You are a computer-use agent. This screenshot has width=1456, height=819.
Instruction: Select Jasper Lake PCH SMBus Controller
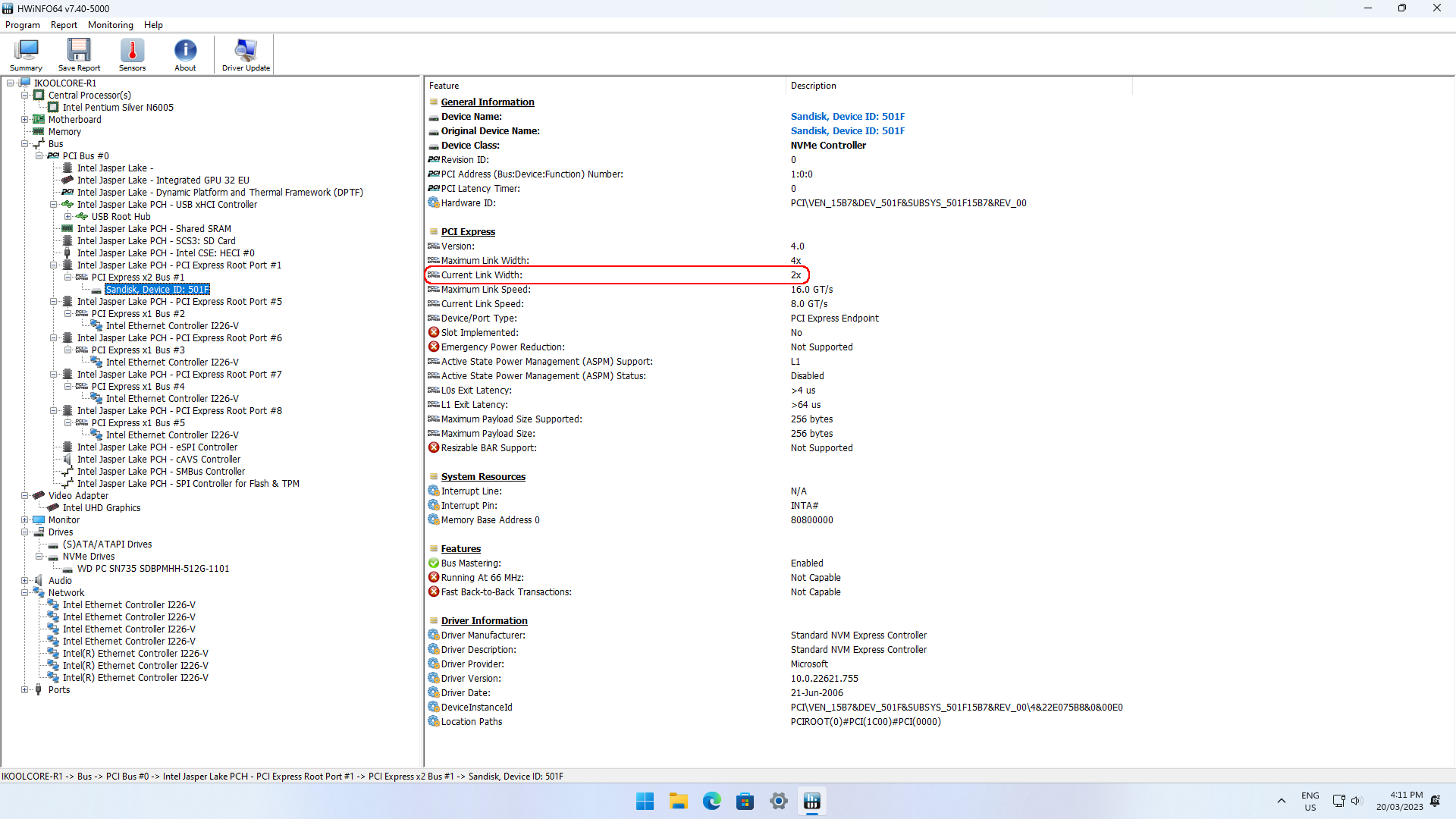click(x=161, y=472)
